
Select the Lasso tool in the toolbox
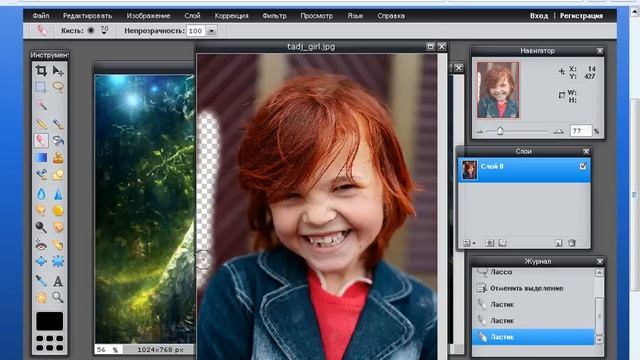coord(58,87)
